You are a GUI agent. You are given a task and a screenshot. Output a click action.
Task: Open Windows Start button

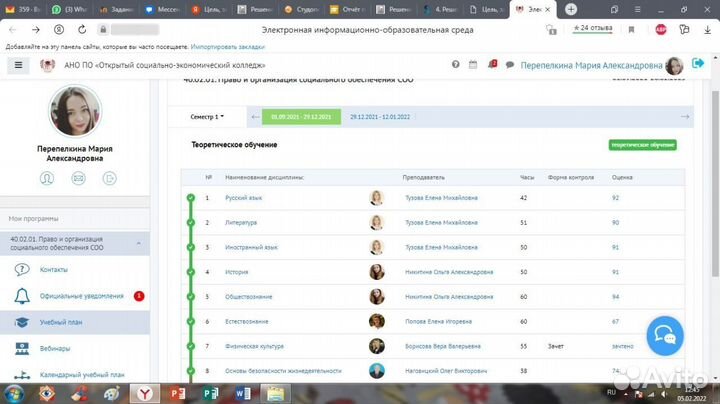(14, 394)
